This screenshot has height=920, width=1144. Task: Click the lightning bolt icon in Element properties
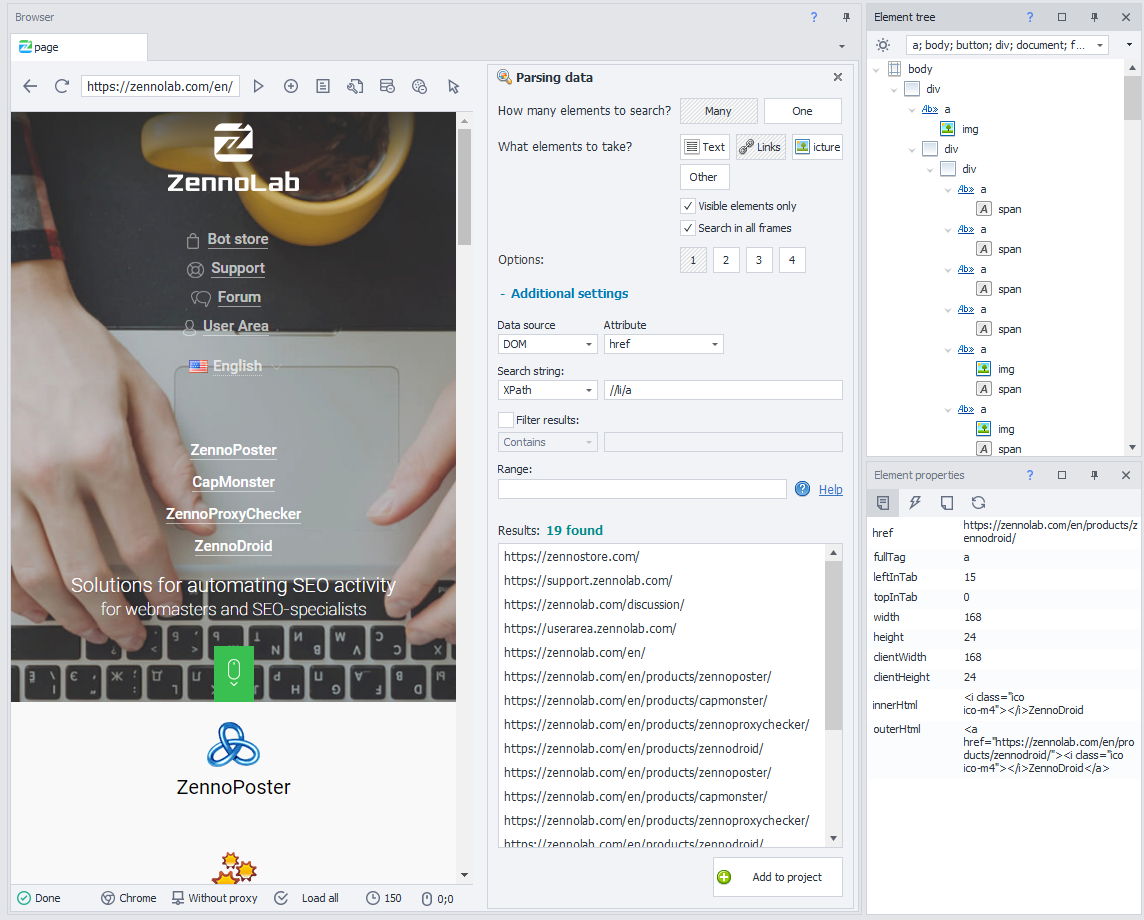click(x=915, y=503)
